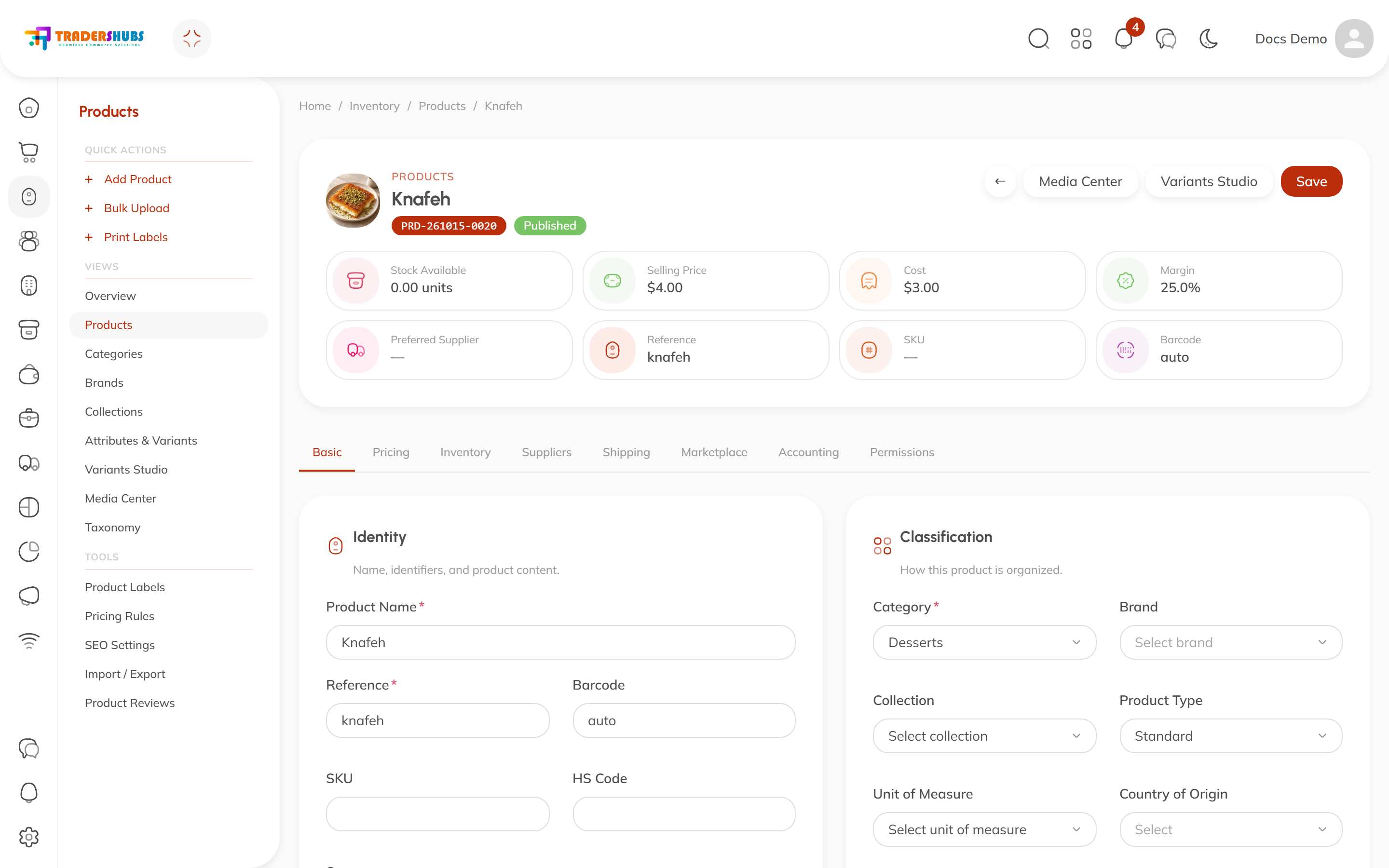Open the settings gear icon in sidebar
Image resolution: width=1389 pixels, height=868 pixels.
click(29, 837)
